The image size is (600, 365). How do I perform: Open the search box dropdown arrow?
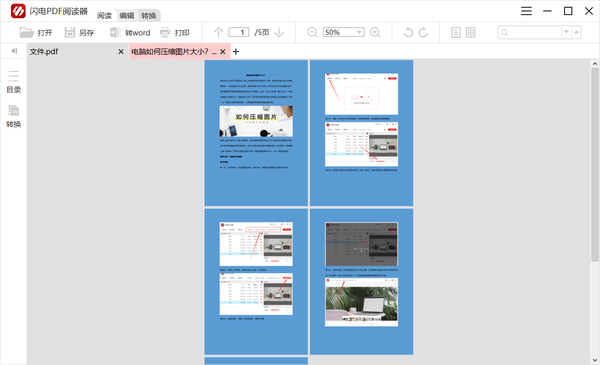pos(566,33)
